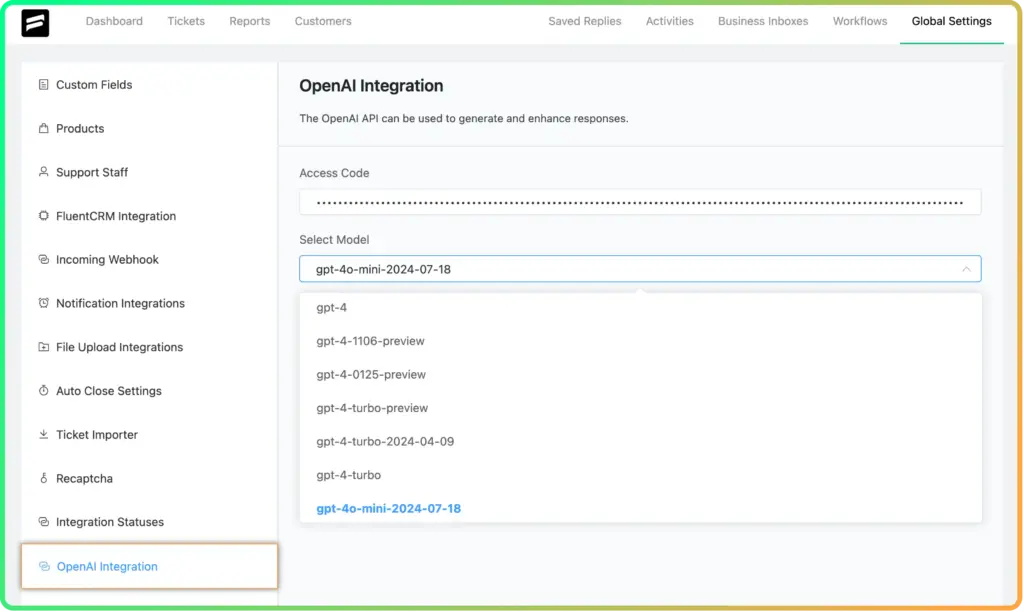Select the Global Settings tab
The height and width of the screenshot is (612, 1024).
click(952, 21)
